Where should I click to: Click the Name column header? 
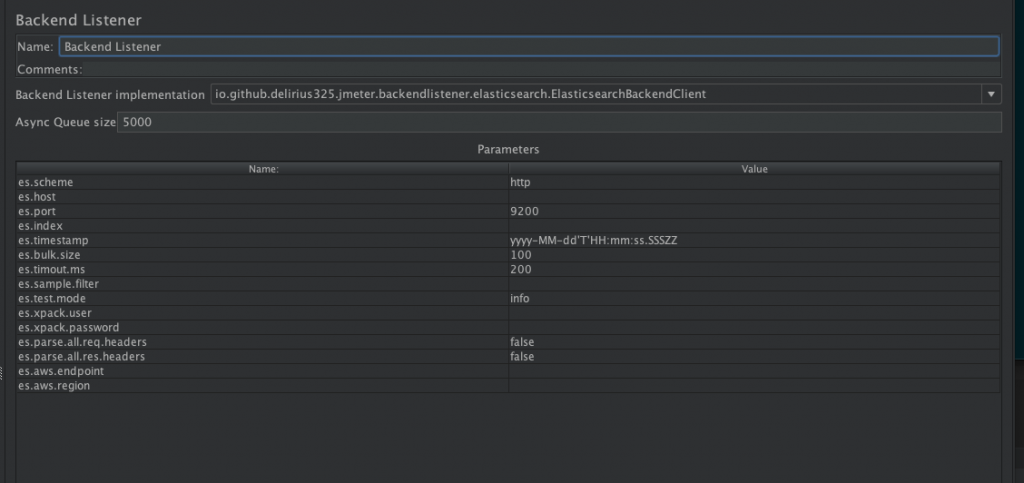tap(263, 169)
